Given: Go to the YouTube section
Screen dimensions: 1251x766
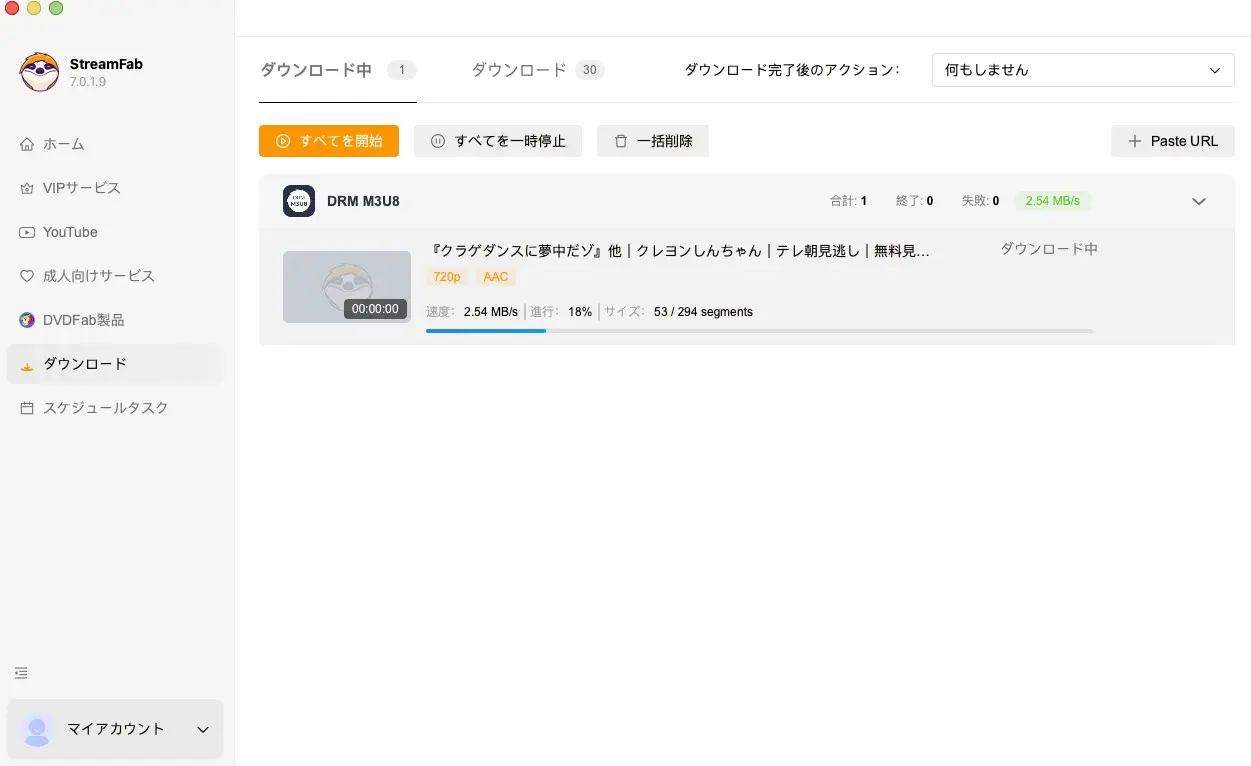Looking at the screenshot, I should coord(115,232).
